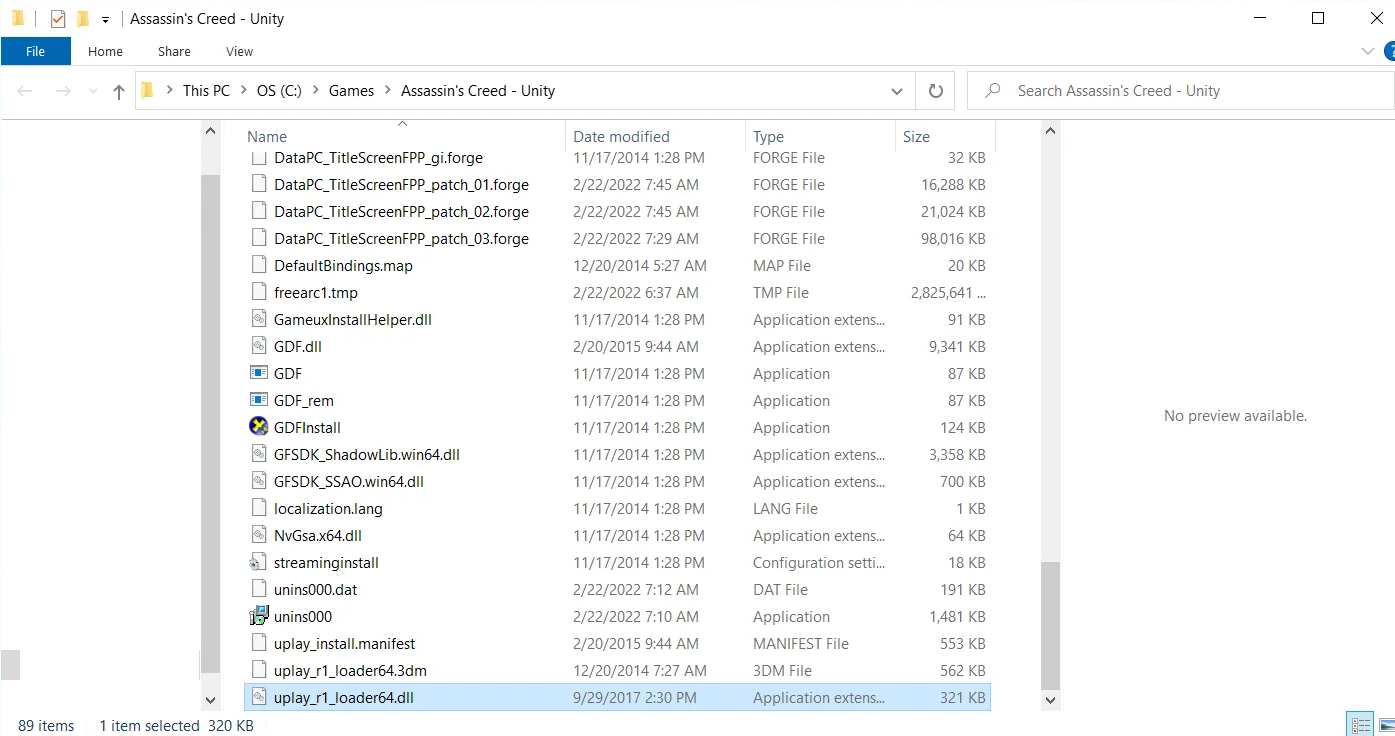Click the Properties quick access icon
The height and width of the screenshot is (736, 1395).
point(57,18)
